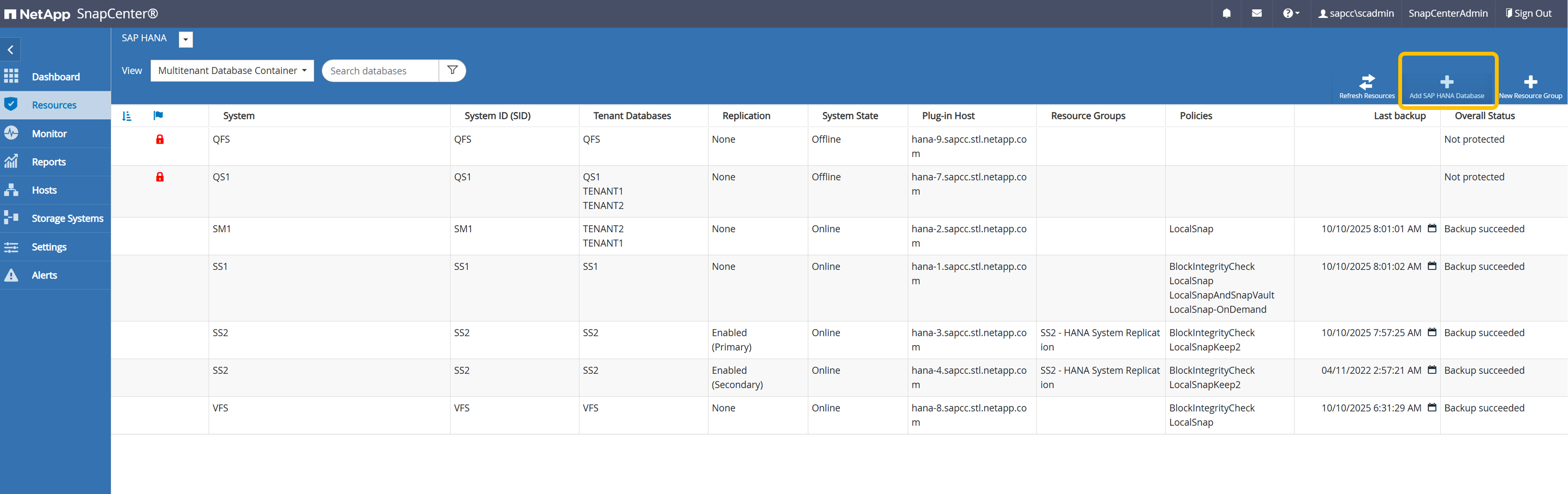This screenshot has height=494, width=1568.
Task: Go to Dashboard in the sidebar
Action: pyautogui.click(x=56, y=77)
